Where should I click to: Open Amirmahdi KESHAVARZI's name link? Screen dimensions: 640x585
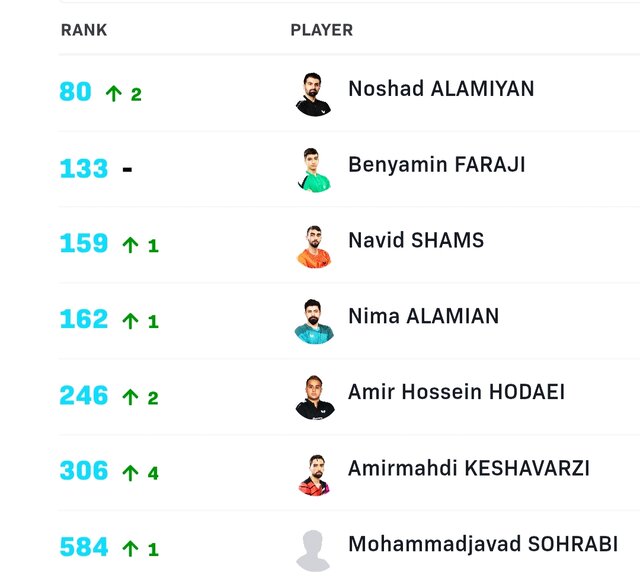click(469, 468)
